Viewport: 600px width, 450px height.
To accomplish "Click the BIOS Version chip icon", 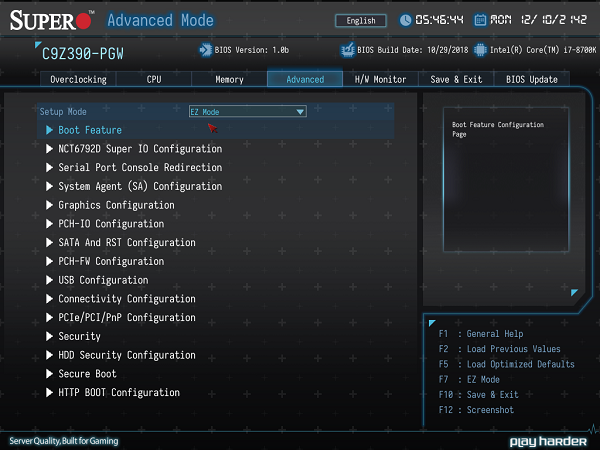I will [206, 49].
